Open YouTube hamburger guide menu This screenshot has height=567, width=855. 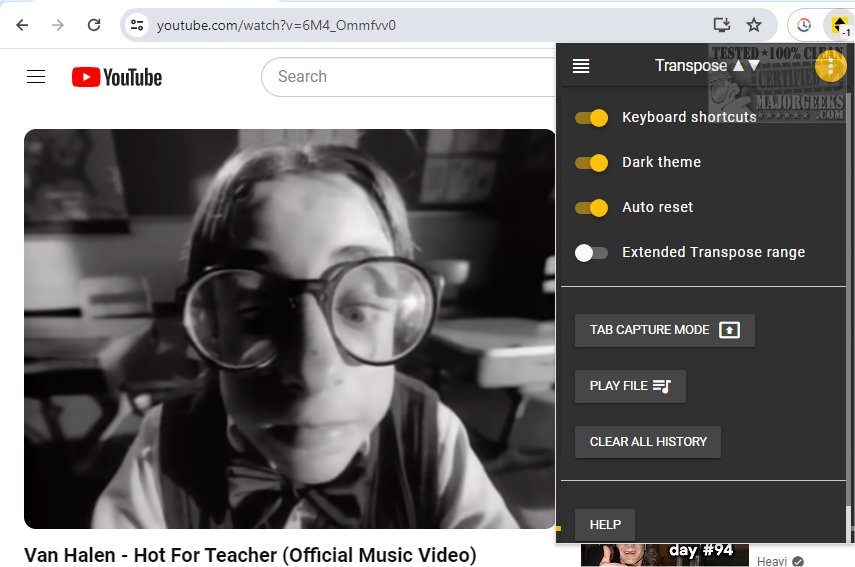coord(36,77)
